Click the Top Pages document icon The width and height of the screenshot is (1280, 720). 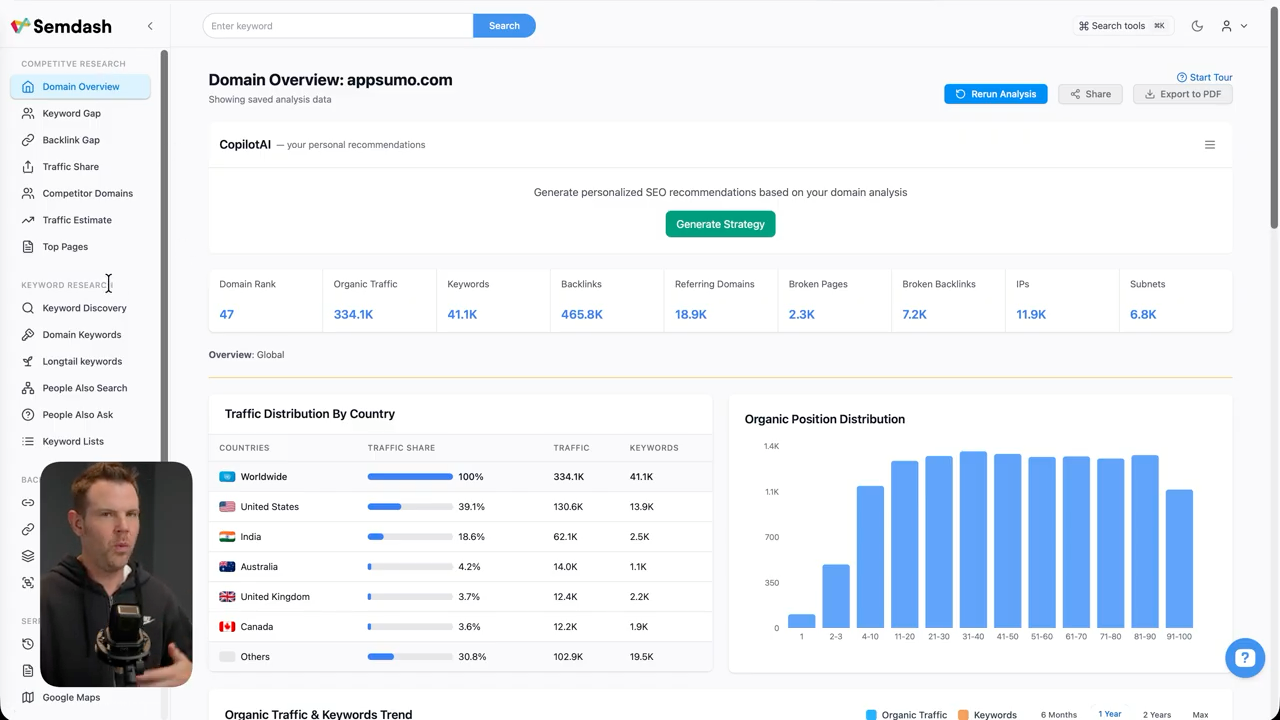28,247
